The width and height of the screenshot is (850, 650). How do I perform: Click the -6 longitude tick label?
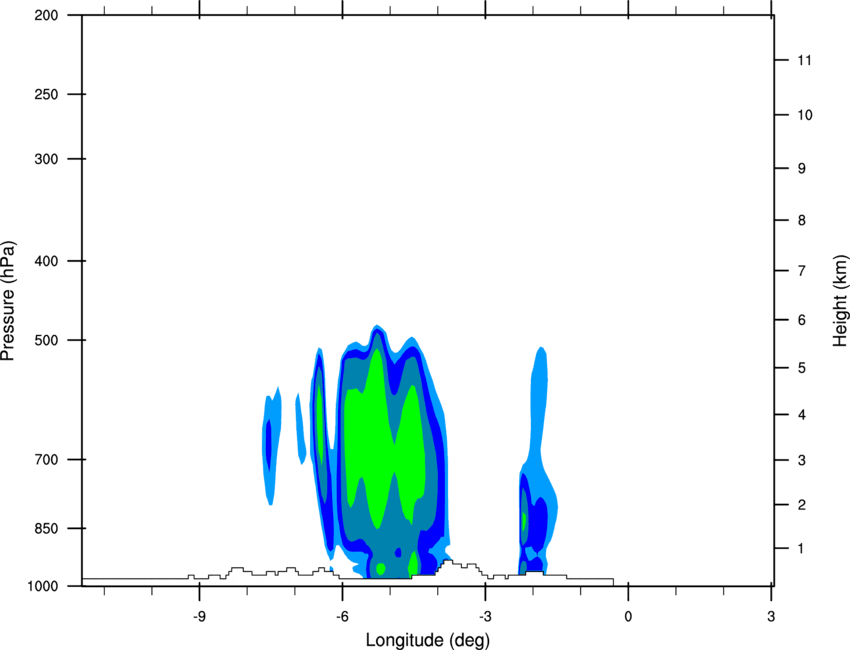[x=342, y=616]
